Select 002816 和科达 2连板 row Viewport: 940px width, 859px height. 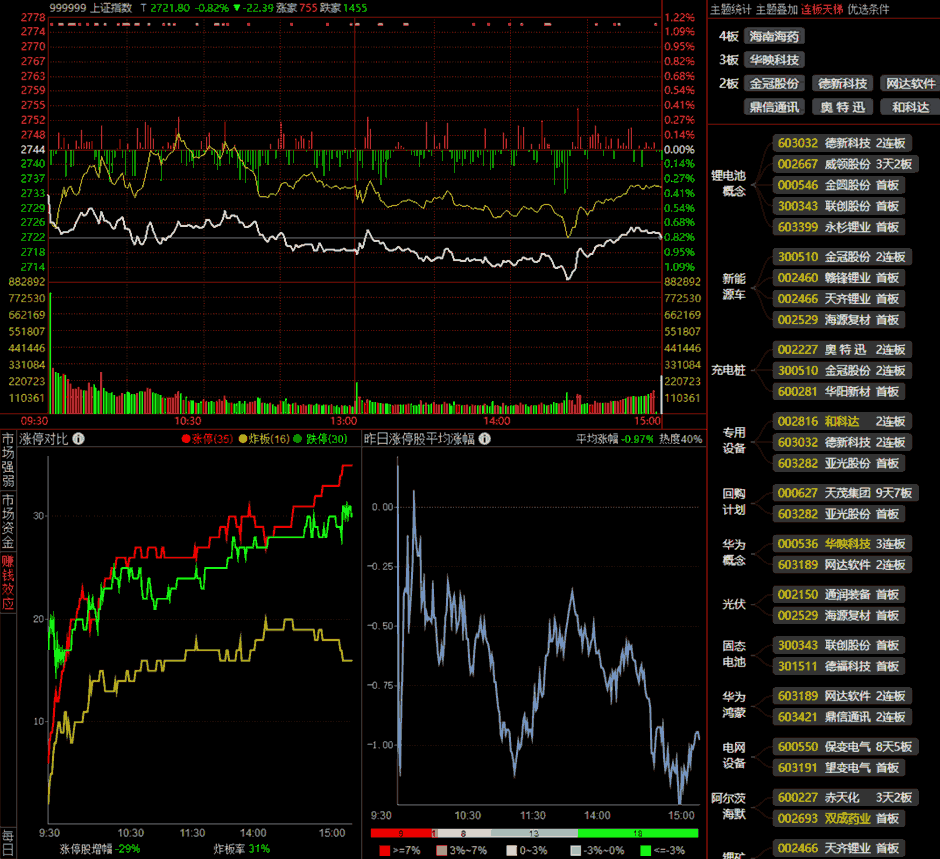point(842,421)
